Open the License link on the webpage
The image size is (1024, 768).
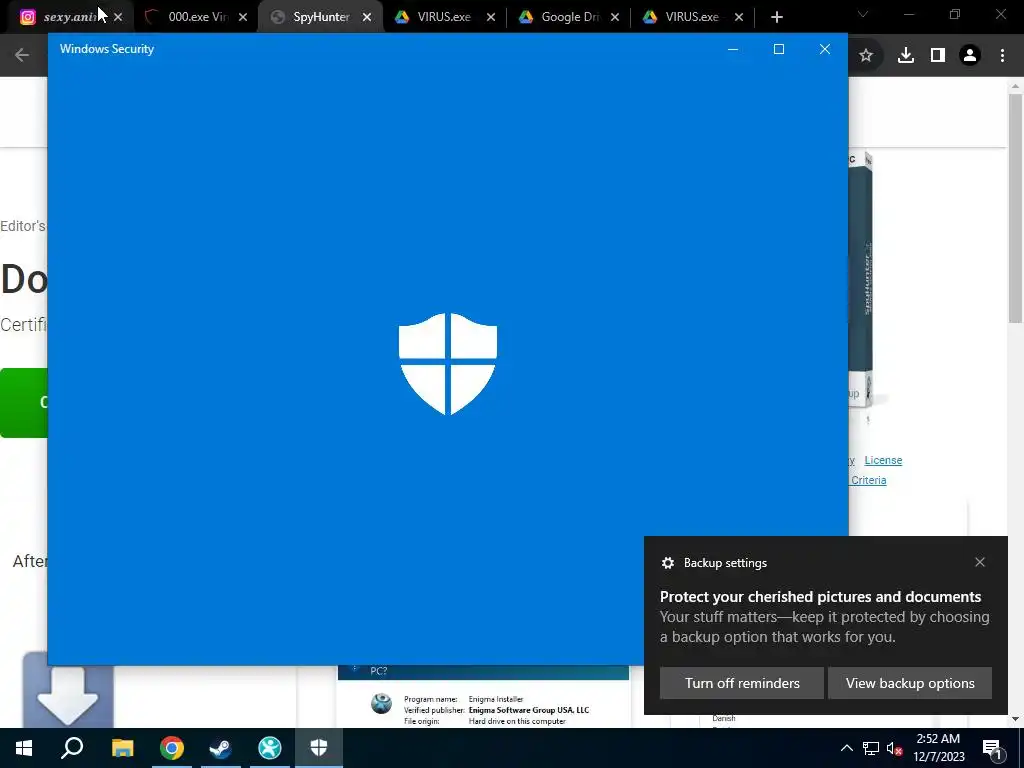[x=883, y=460]
